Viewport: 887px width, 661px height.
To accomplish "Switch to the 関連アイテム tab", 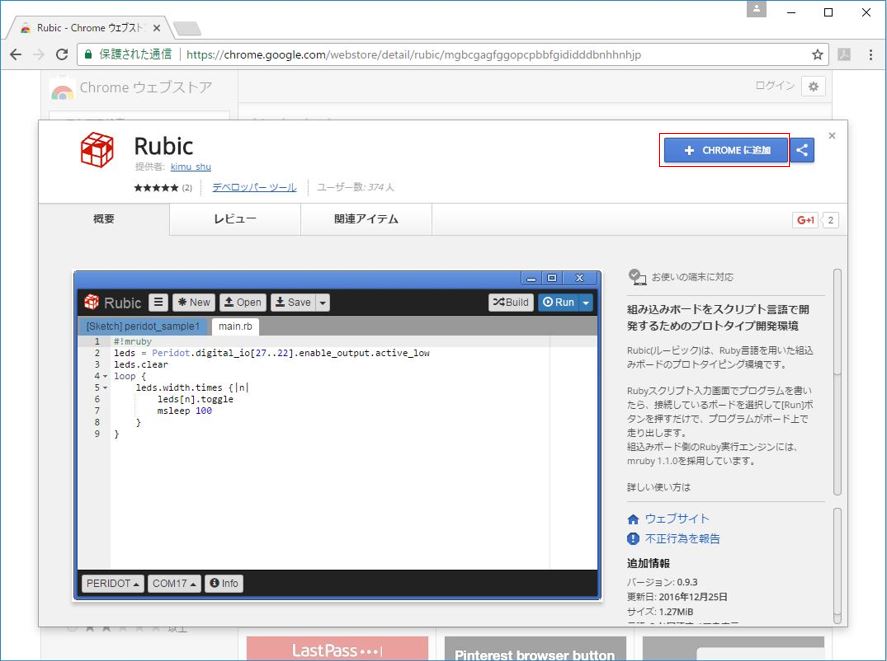I will coord(366,219).
